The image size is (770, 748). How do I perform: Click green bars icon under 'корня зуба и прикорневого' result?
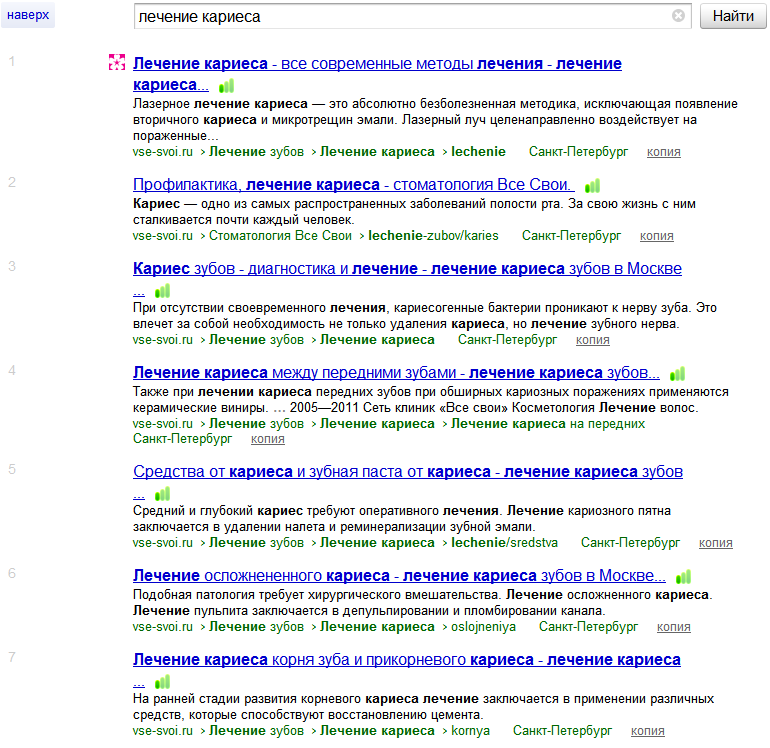coord(163,682)
